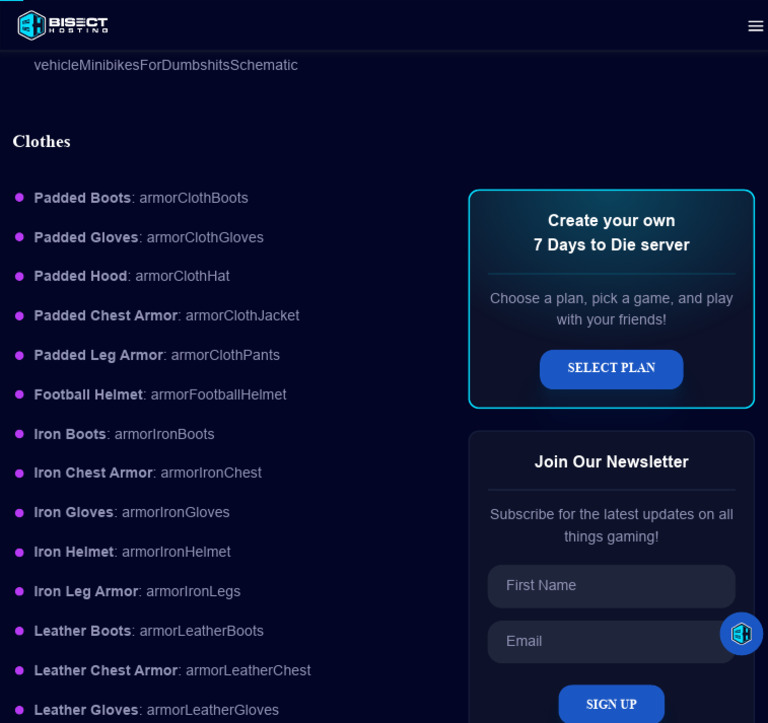Click the Padded Gloves list entry
This screenshot has width=768, height=723.
(149, 238)
